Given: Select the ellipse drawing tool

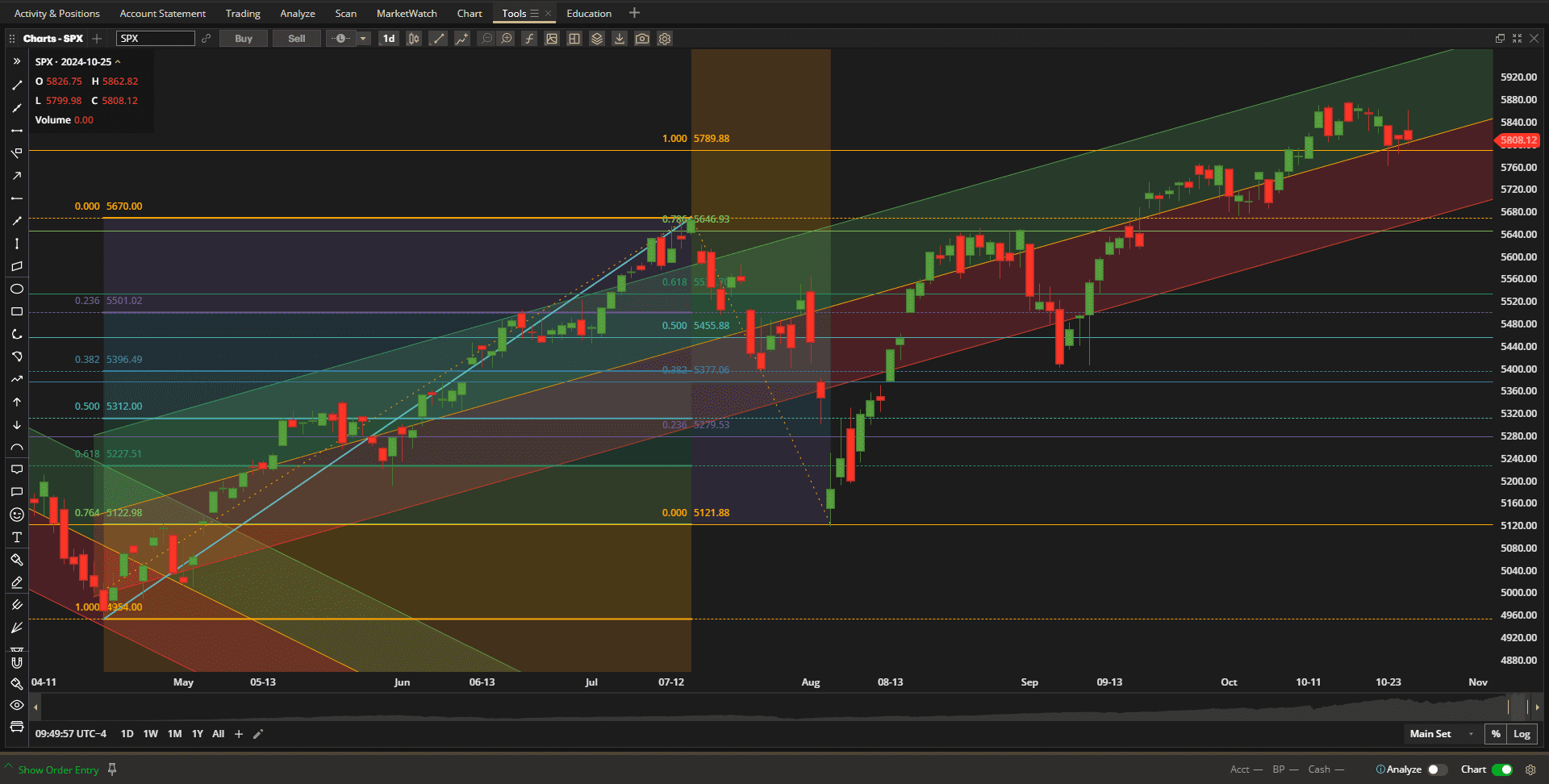Looking at the screenshot, I should [x=17, y=289].
